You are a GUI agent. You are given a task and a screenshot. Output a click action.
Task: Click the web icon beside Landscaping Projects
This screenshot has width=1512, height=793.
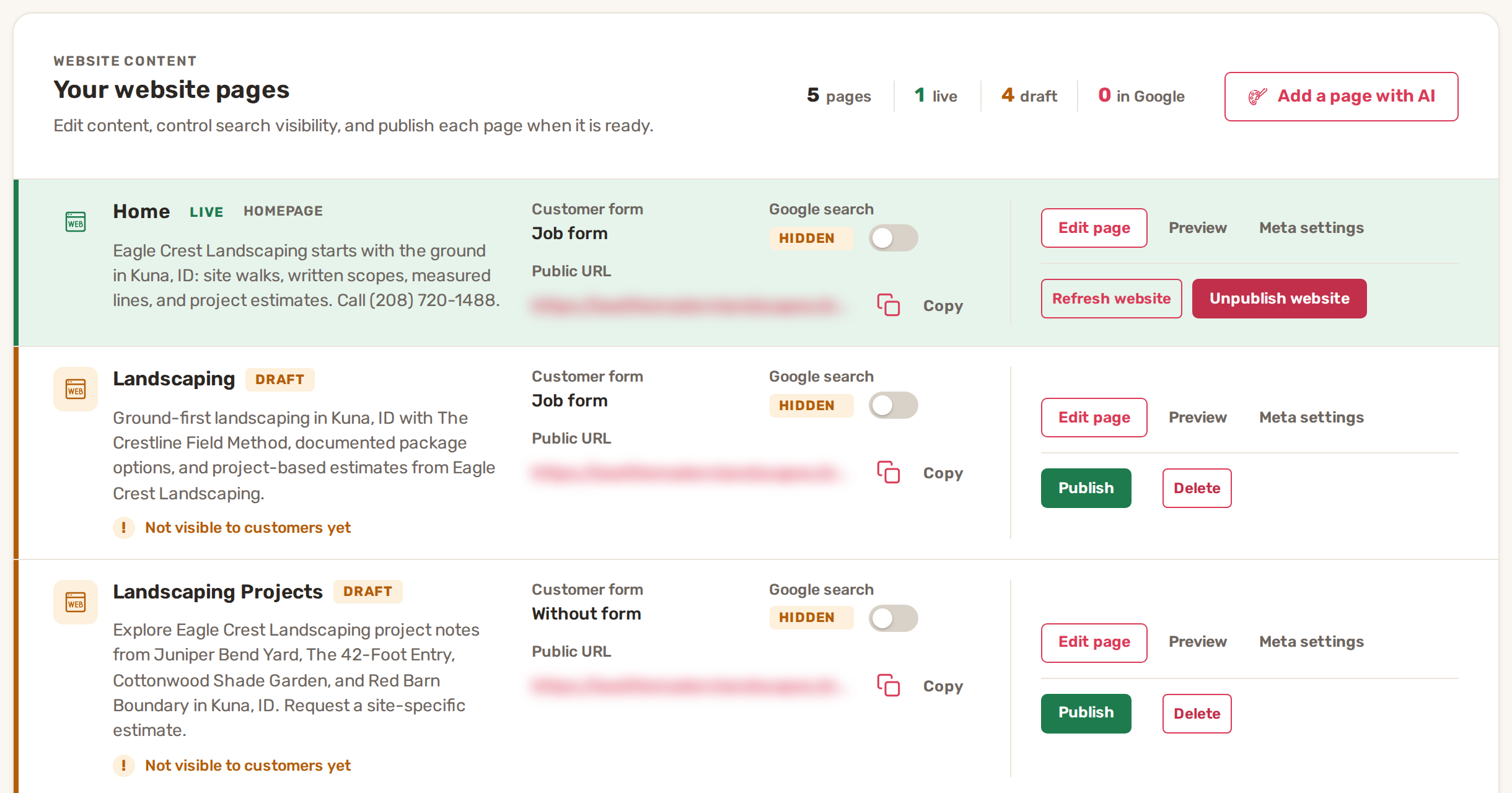pyautogui.click(x=76, y=602)
